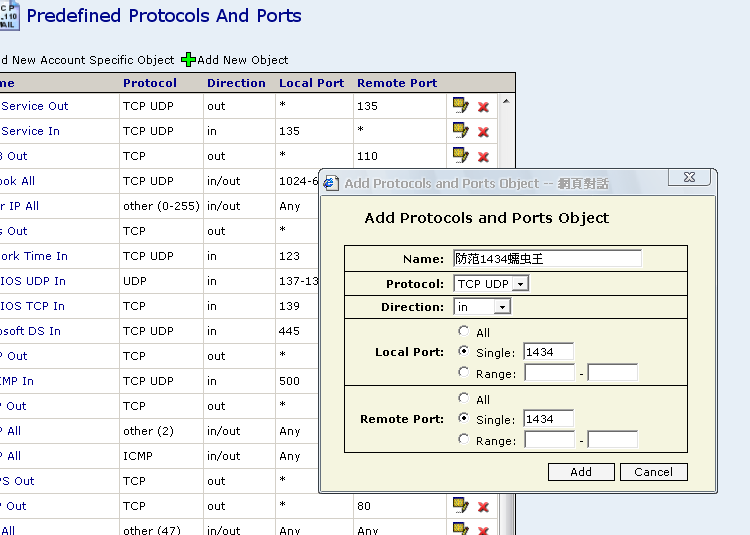Edit the Service In row with local port 135

pyautogui.click(x=460, y=131)
